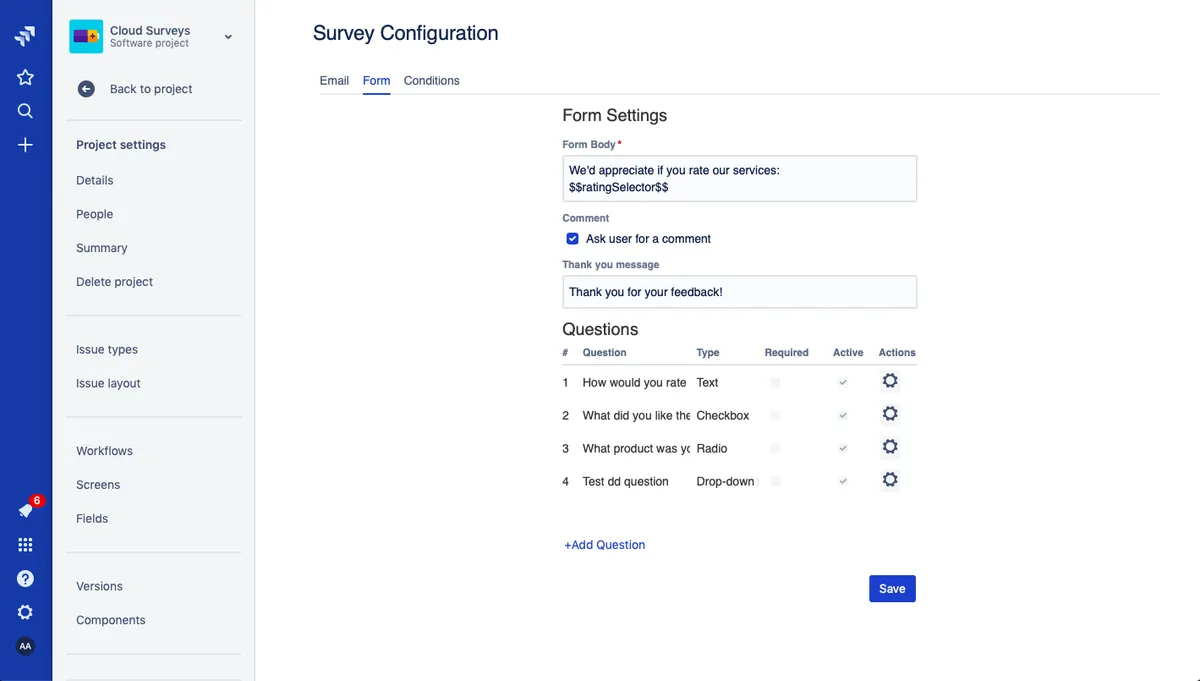Toggle Ask user for a comment

pos(573,239)
